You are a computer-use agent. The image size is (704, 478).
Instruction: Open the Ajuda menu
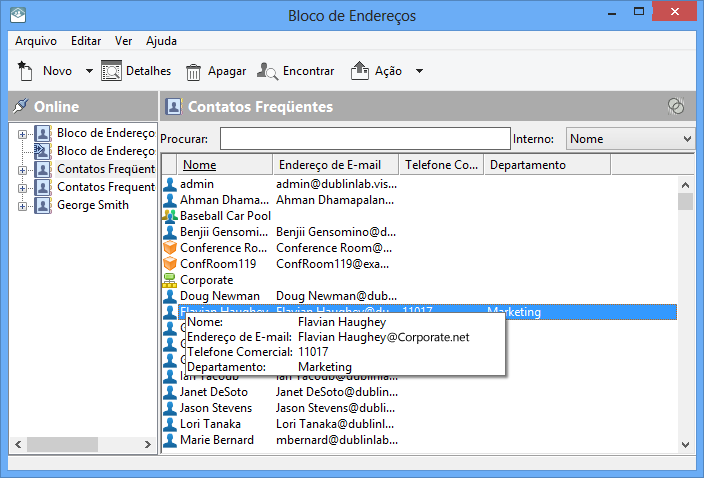coord(161,41)
